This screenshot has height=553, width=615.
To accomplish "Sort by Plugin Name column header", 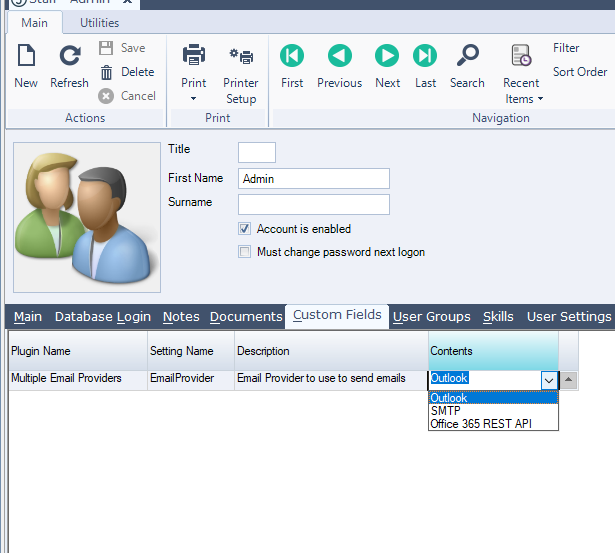I will (78, 351).
